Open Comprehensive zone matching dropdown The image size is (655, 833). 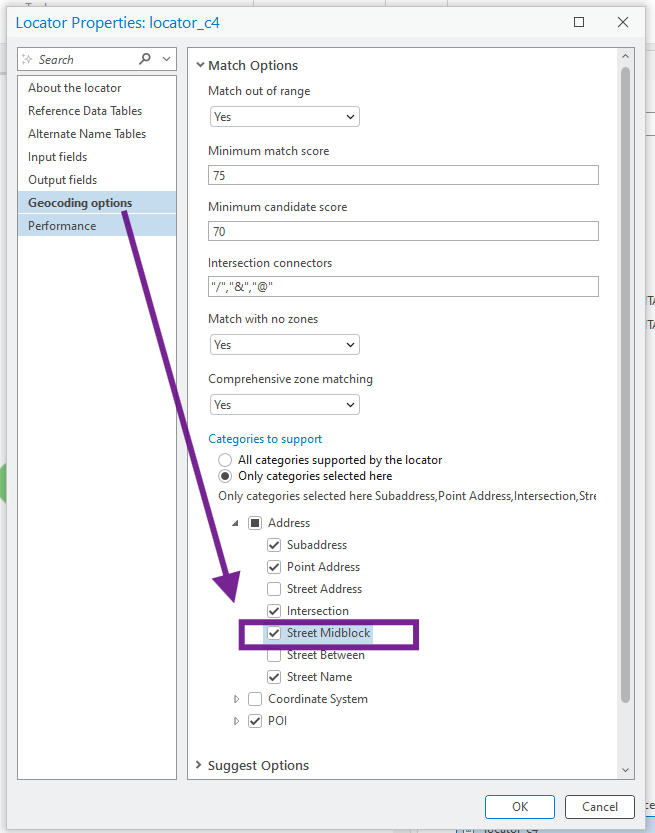[x=284, y=405]
